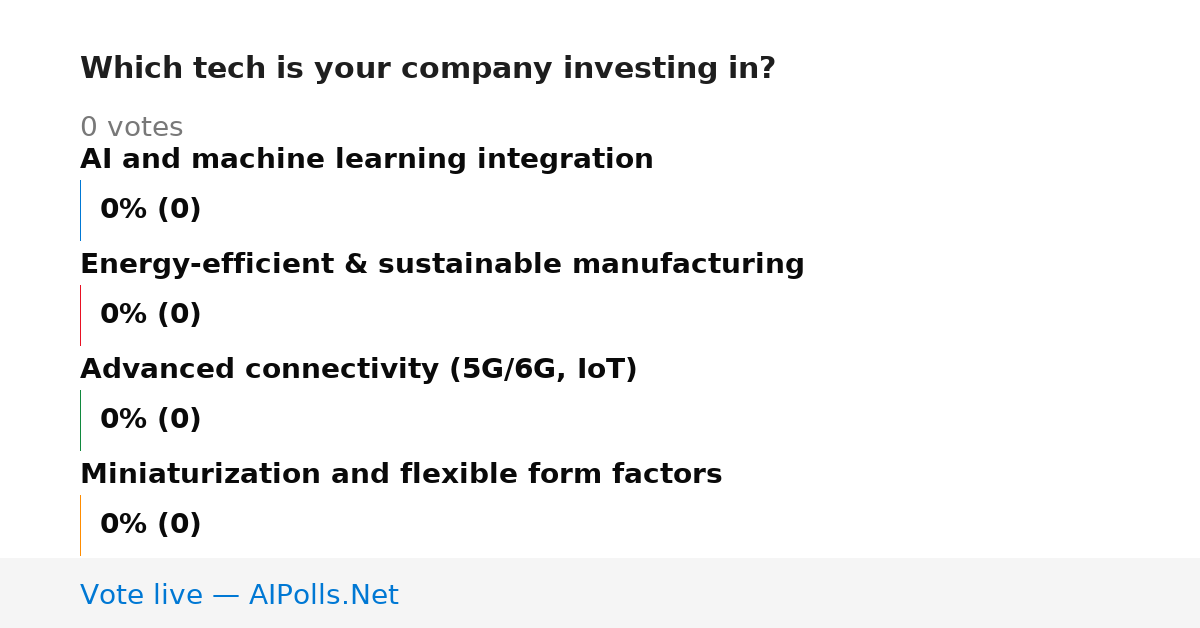Click the orange bar for Miniaturization
This screenshot has width=1200, height=628.
tap(80, 525)
